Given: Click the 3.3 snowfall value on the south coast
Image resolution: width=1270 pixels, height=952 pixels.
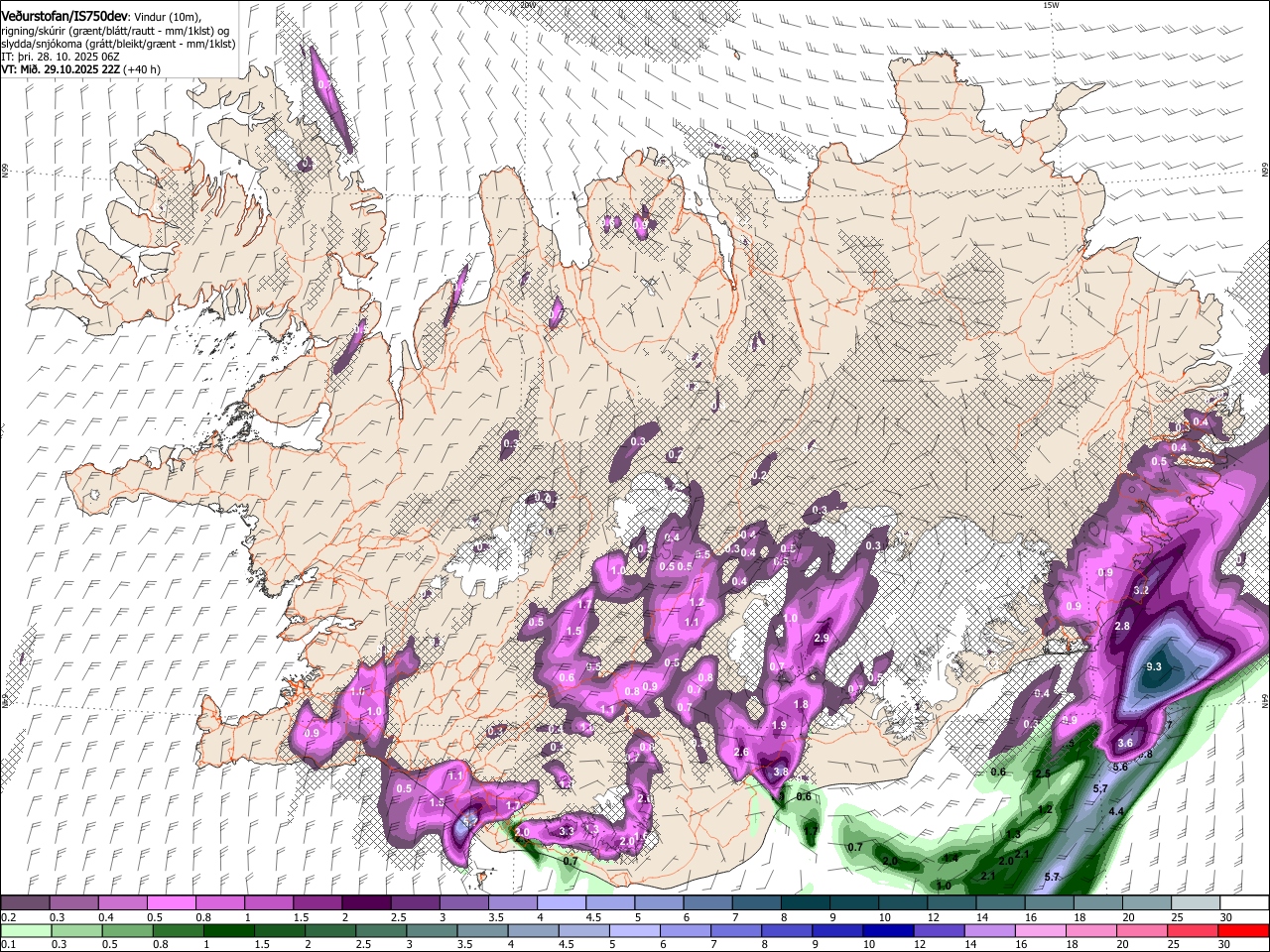Looking at the screenshot, I should click(568, 830).
